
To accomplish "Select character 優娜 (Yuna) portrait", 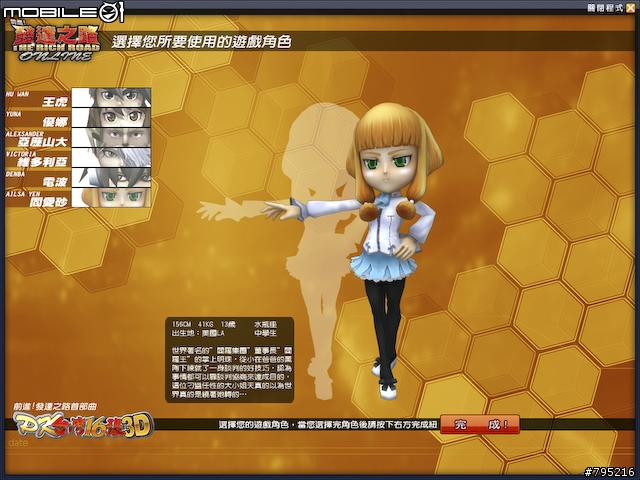I will (111, 118).
